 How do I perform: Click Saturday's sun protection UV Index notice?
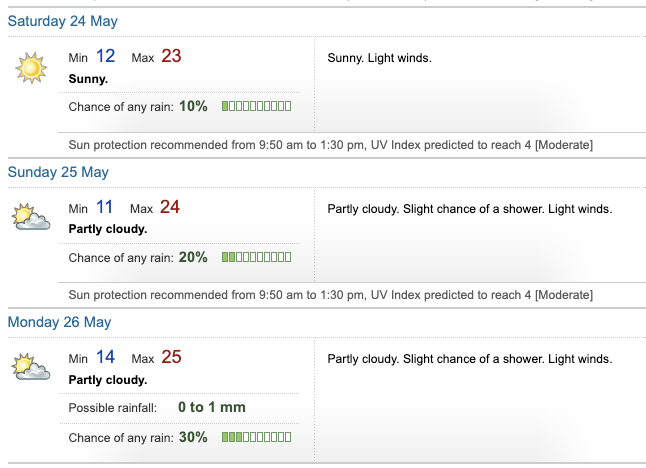(330, 145)
